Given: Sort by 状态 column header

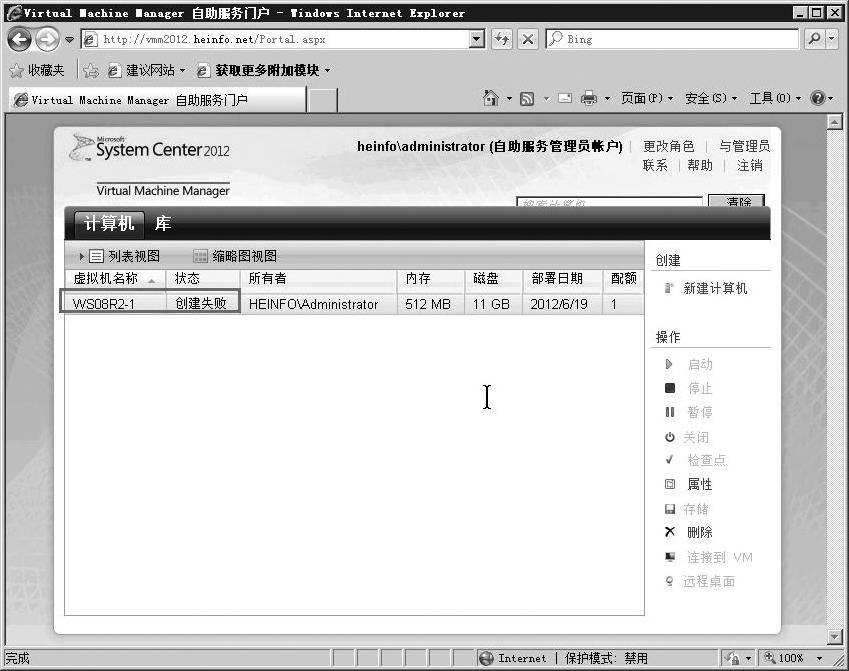Looking at the screenshot, I should pos(203,279).
